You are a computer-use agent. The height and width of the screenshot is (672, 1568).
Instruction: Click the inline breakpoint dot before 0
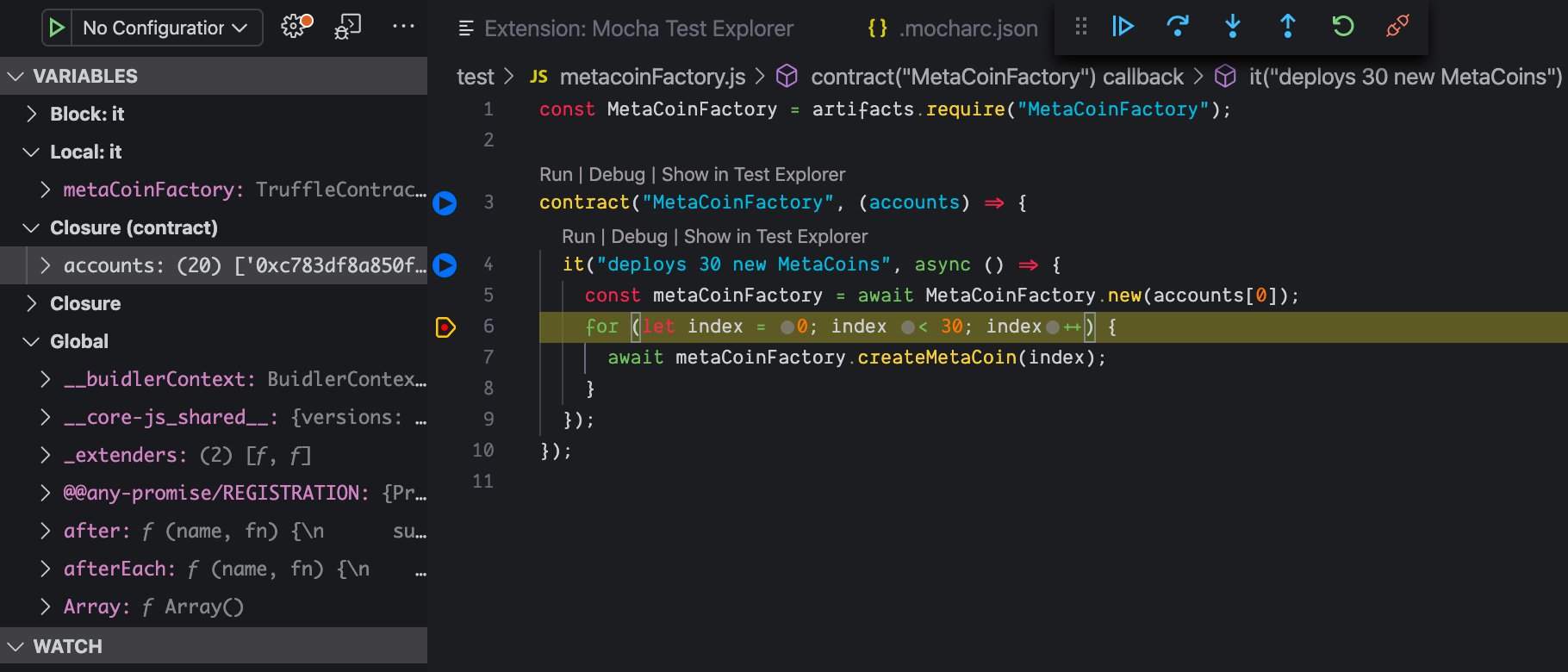(x=787, y=327)
